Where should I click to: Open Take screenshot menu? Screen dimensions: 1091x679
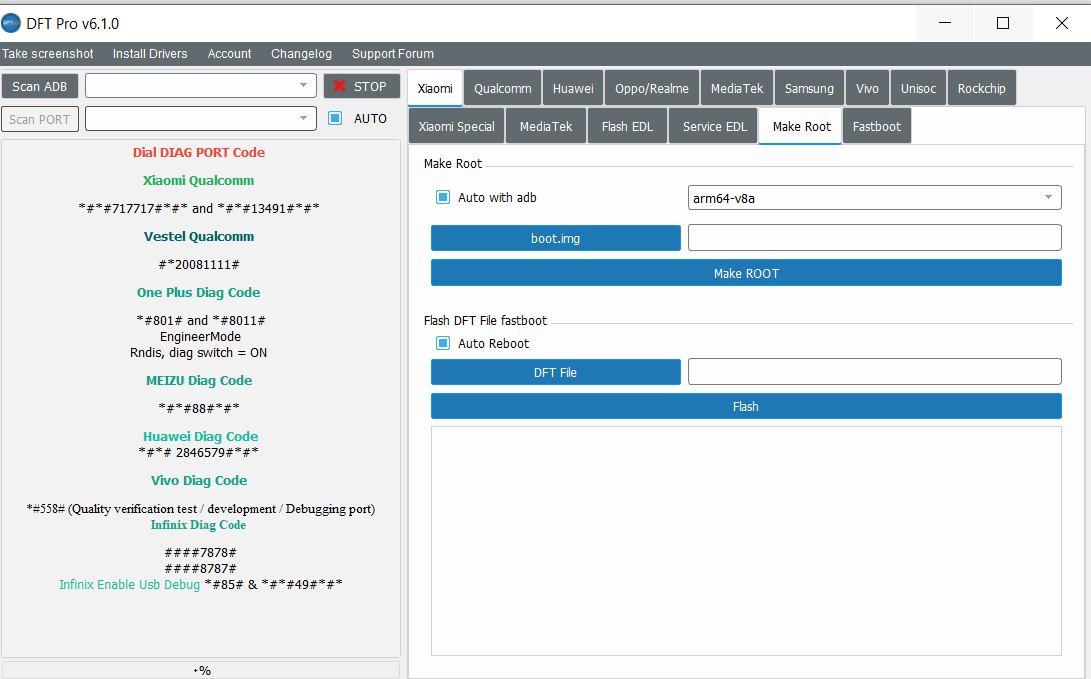(47, 54)
